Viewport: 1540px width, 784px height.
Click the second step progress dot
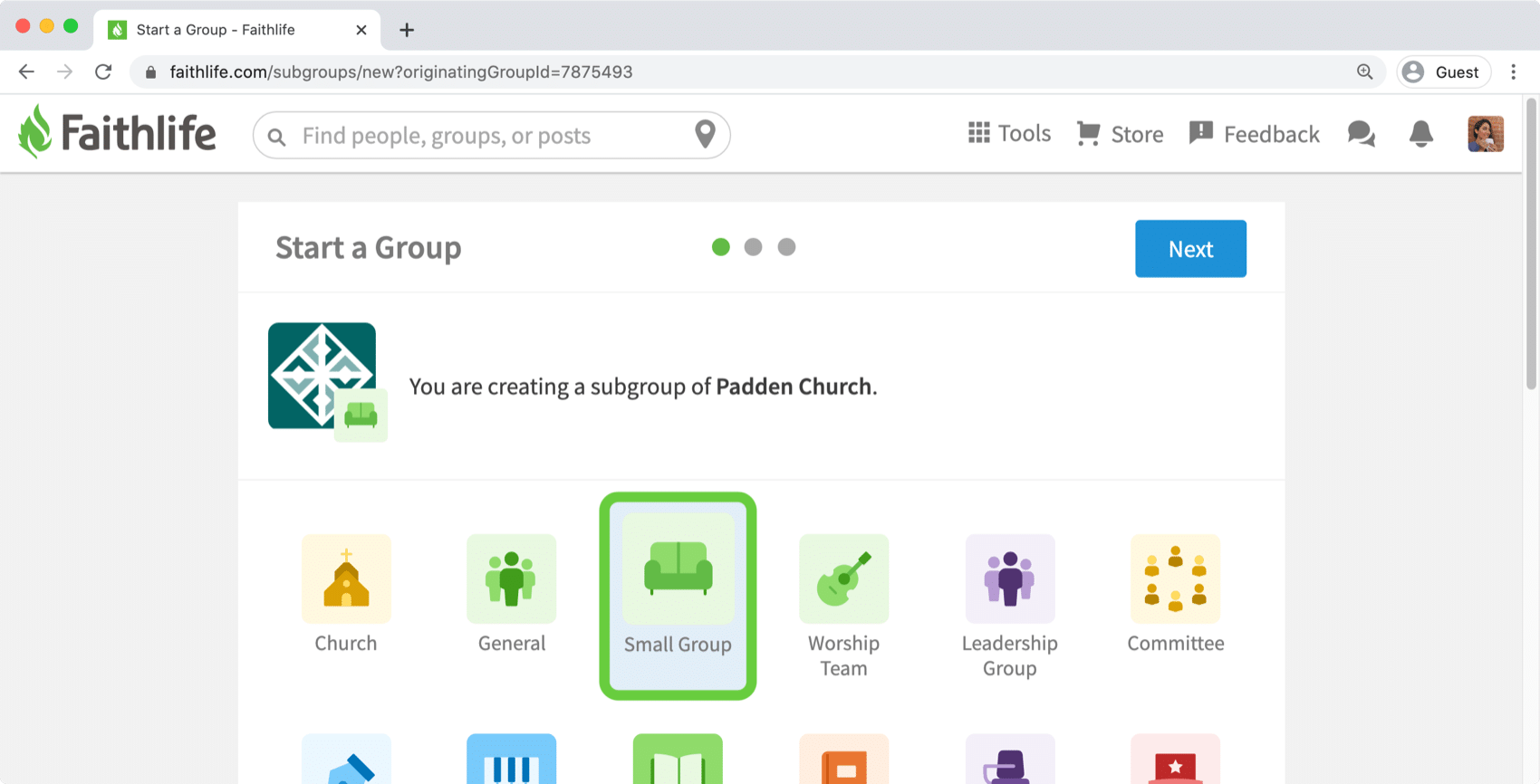[753, 247]
